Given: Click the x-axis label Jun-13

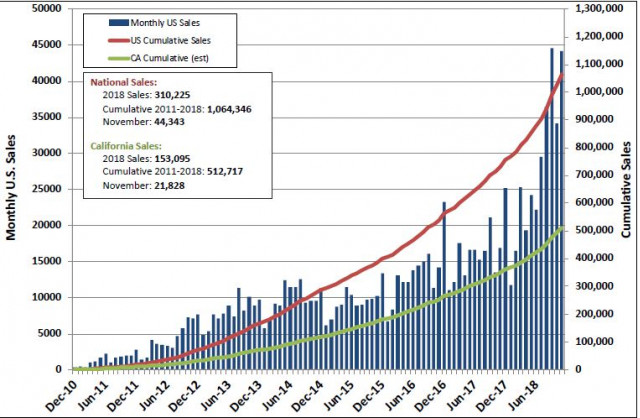Looking at the screenshot, I should click(216, 396).
